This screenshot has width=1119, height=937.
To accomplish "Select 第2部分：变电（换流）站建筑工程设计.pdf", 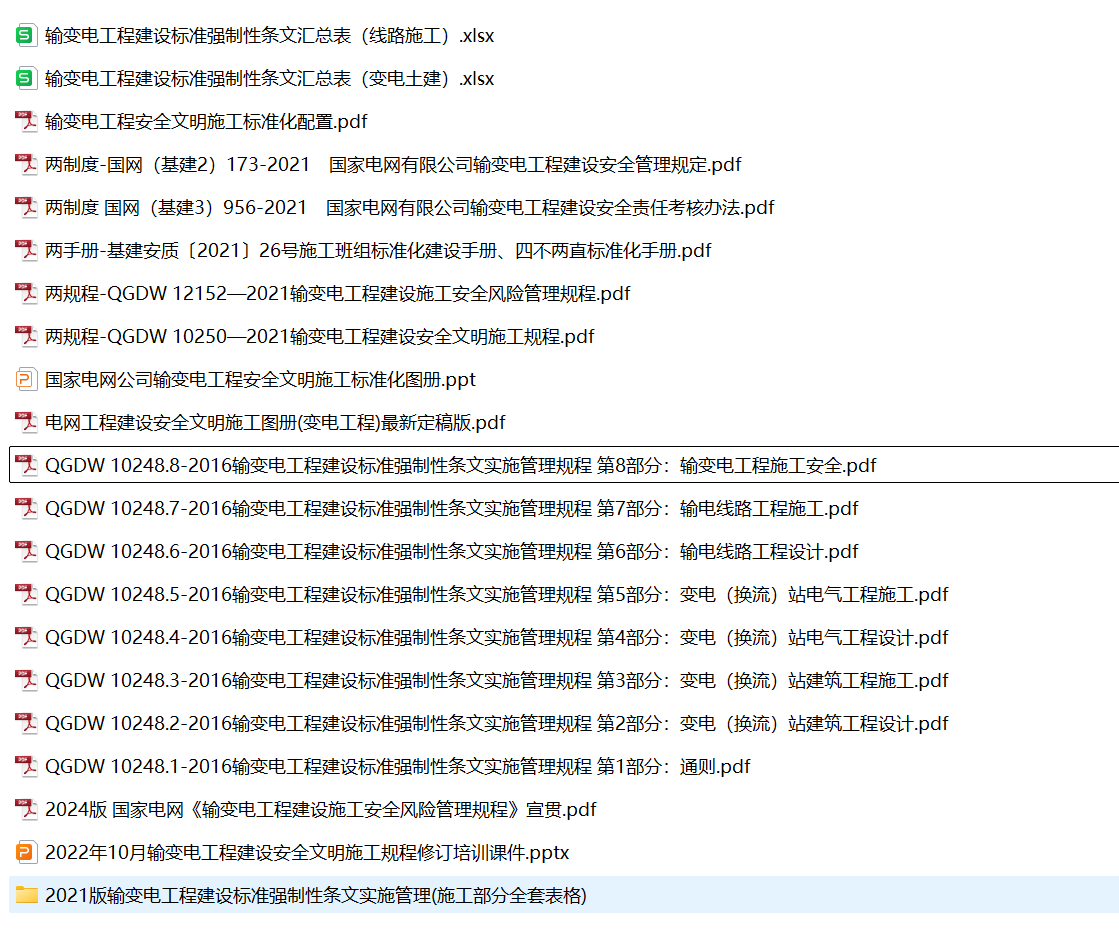I will click(x=773, y=724).
